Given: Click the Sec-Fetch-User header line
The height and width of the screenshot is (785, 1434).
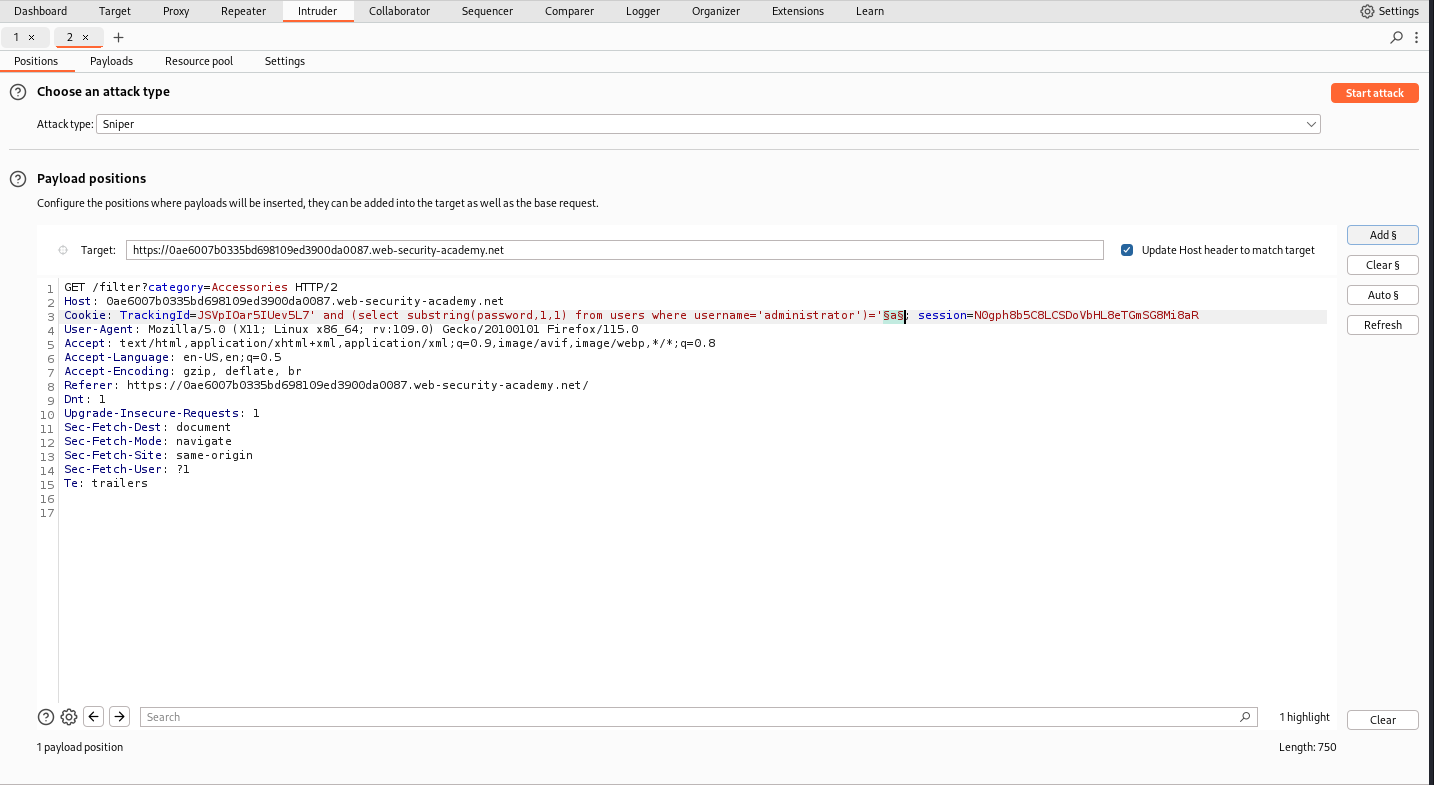Looking at the screenshot, I should [x=127, y=469].
